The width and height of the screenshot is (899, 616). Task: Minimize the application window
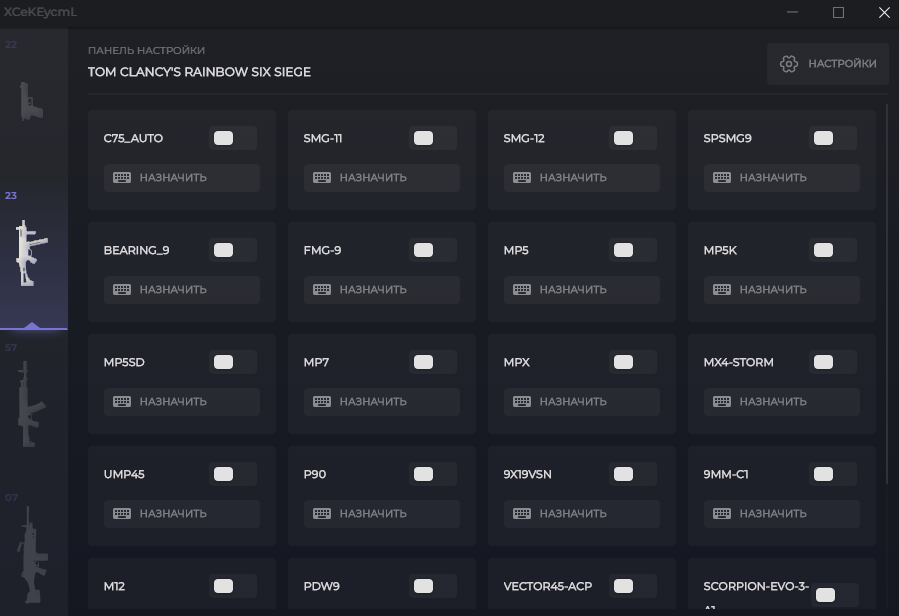point(792,13)
